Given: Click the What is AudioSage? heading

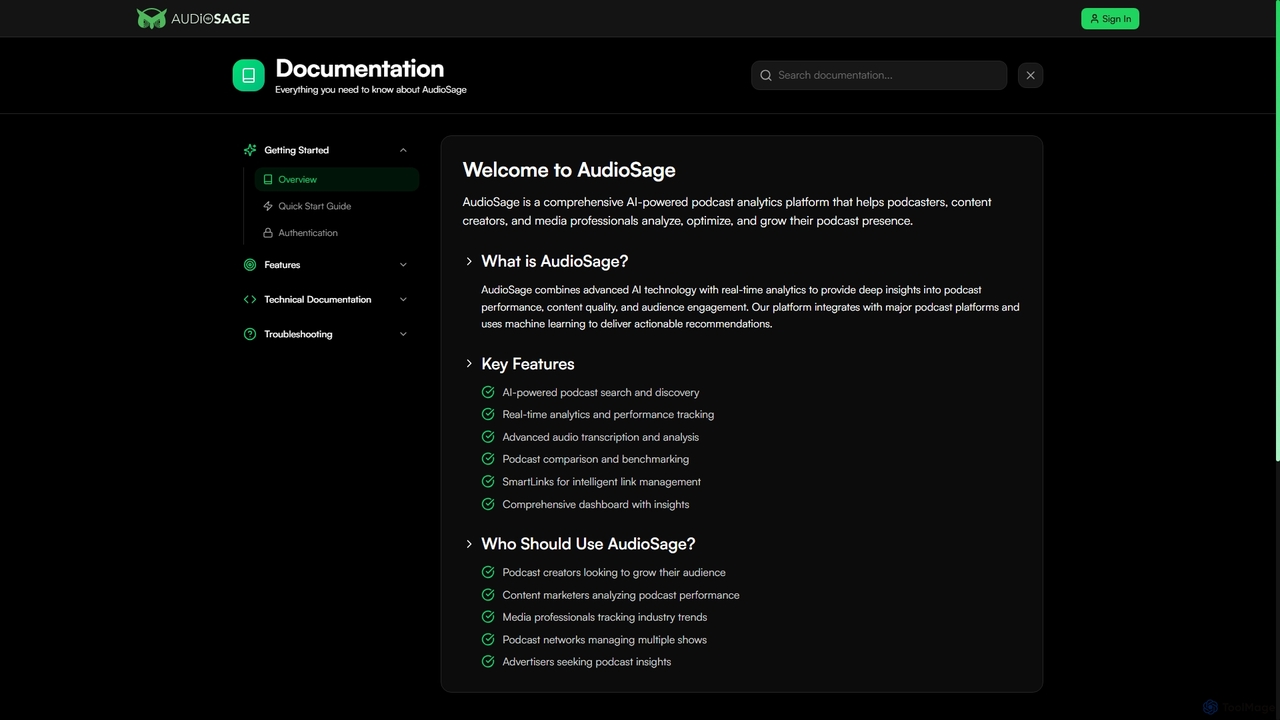Looking at the screenshot, I should click(555, 261).
